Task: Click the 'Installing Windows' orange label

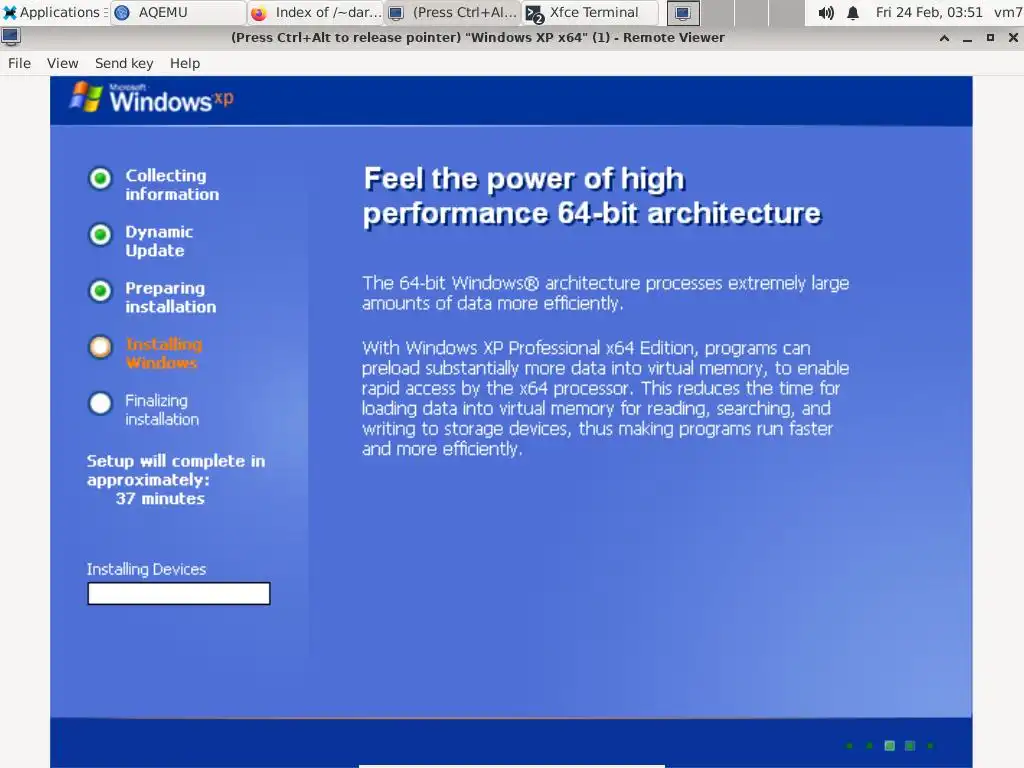Action: (164, 353)
